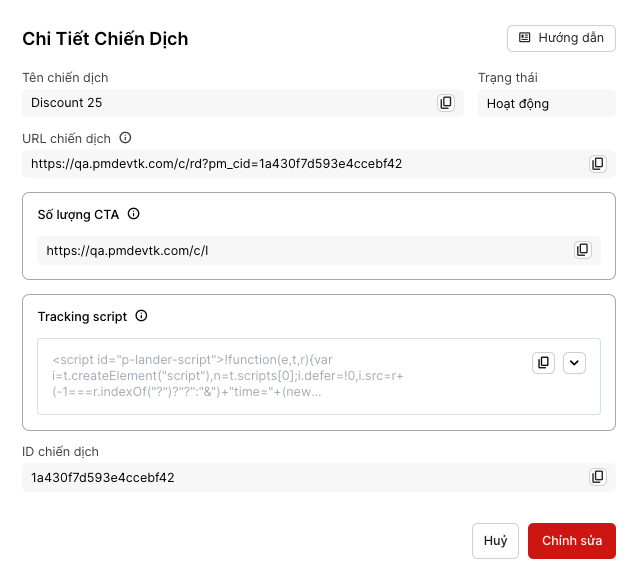This screenshot has height=581, width=638.
Task: Click the ID chiến dịch field
Action: pos(300,477)
